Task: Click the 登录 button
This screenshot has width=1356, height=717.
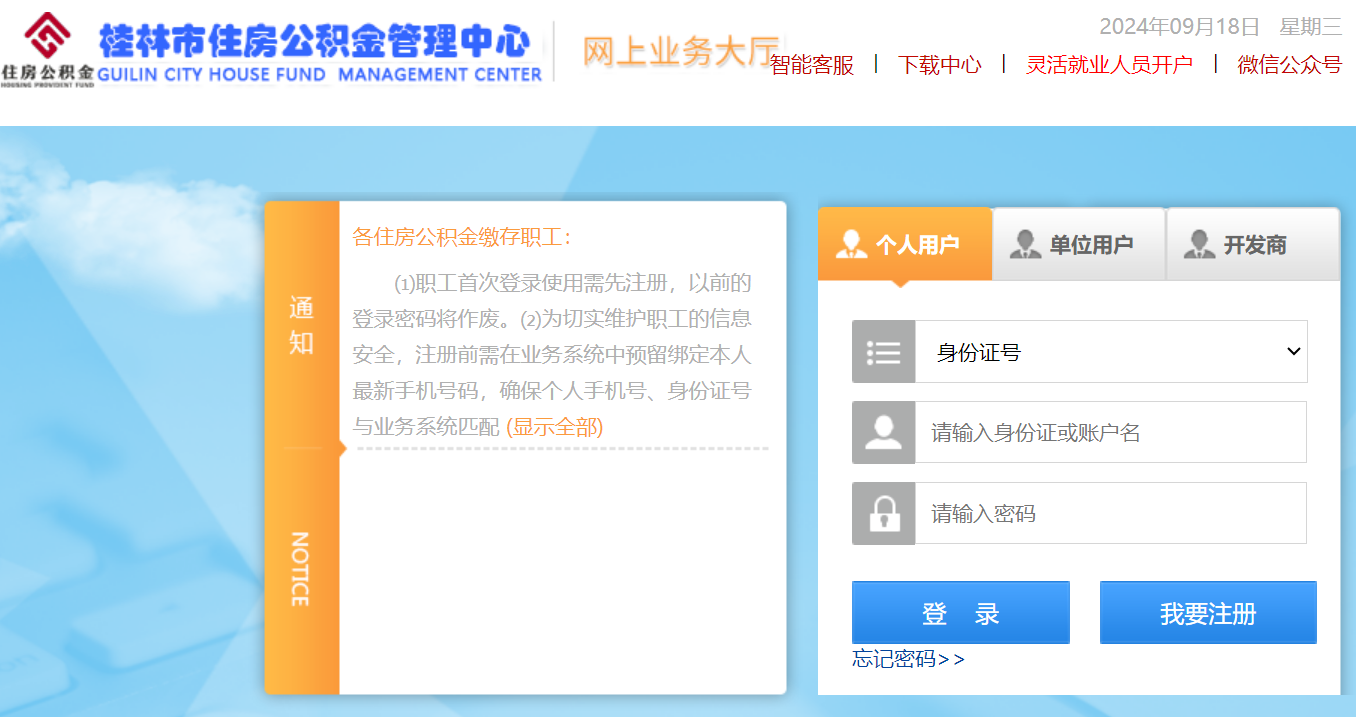Action: (x=961, y=613)
